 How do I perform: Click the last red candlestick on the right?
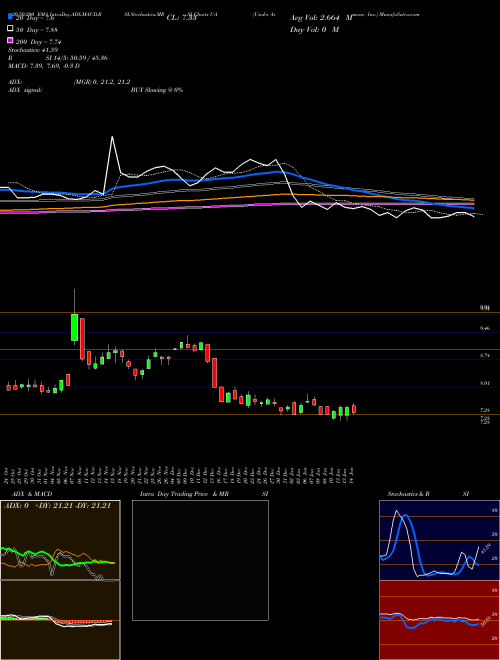tap(354, 409)
